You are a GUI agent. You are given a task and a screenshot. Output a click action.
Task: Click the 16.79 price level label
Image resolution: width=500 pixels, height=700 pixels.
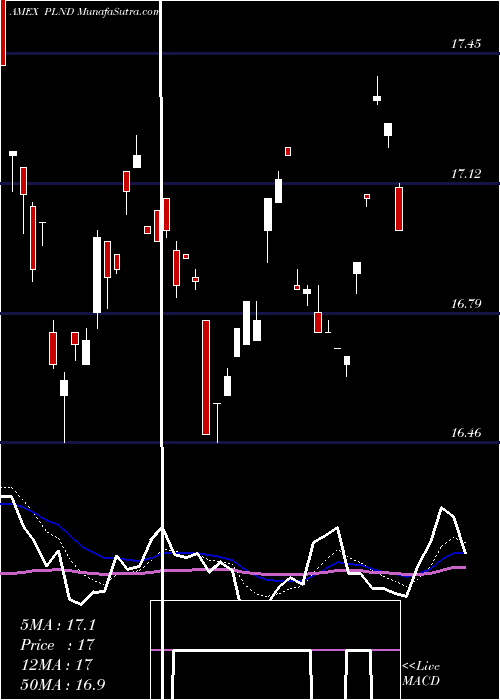click(x=466, y=304)
